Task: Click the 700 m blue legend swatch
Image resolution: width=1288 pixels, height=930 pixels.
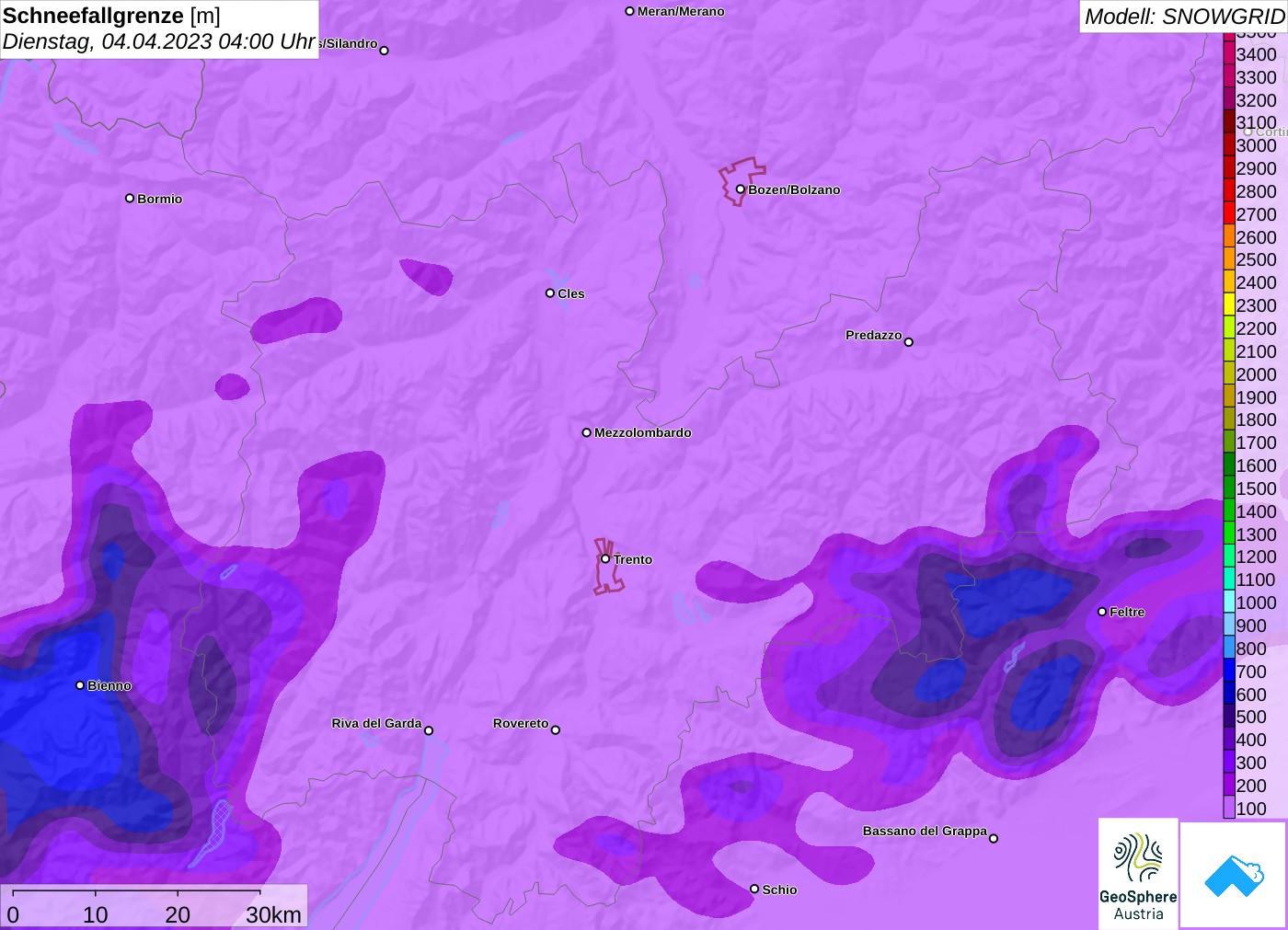Action: [1229, 671]
